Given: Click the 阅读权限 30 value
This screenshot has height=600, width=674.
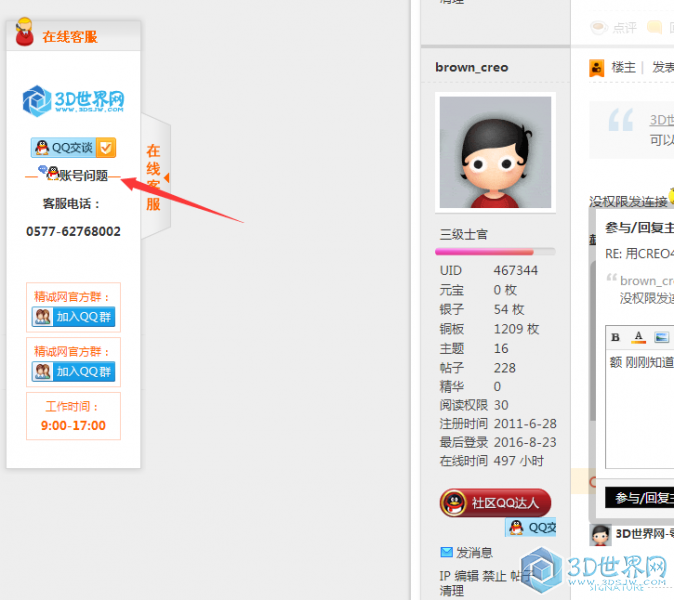Looking at the screenshot, I should [x=501, y=405].
